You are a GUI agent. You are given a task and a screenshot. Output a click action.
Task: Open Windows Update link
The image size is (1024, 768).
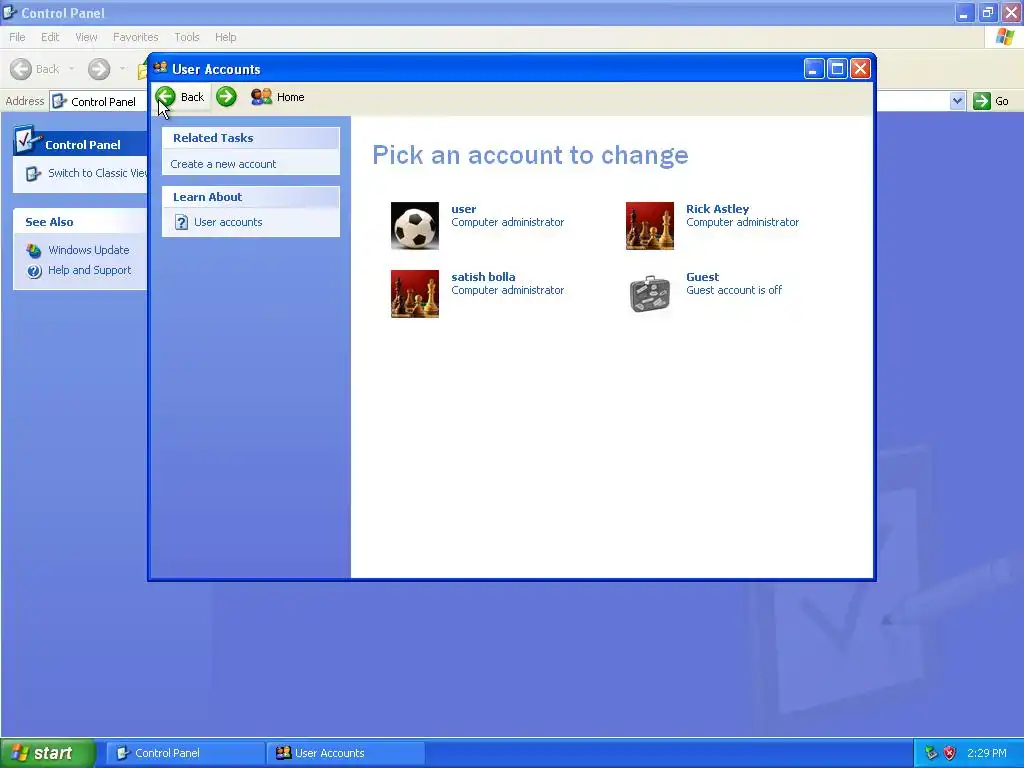(89, 250)
